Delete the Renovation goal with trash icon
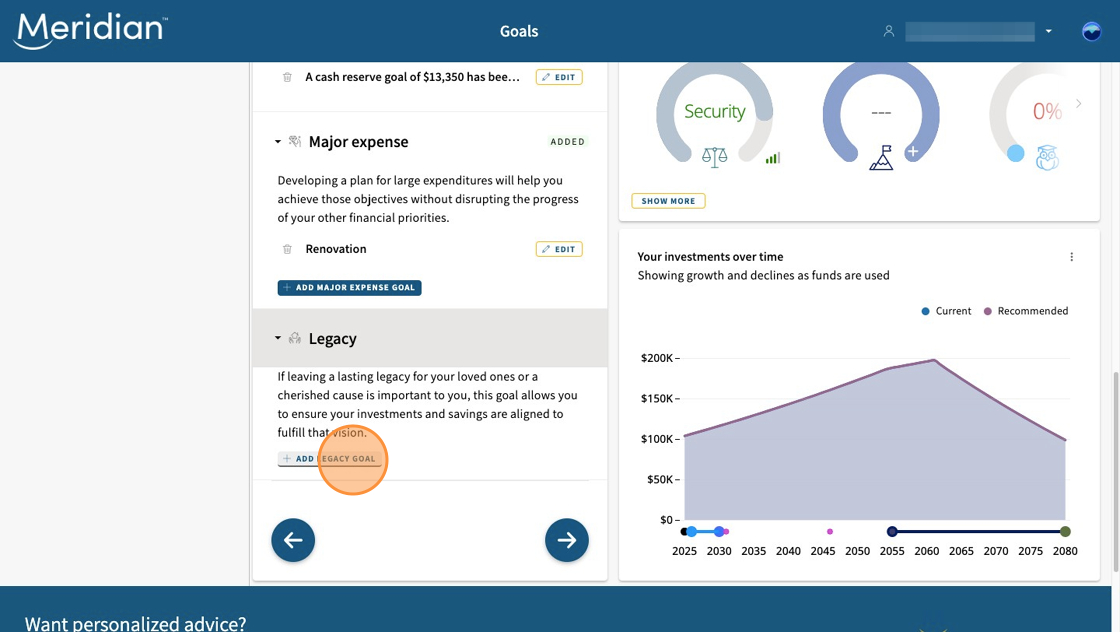 [x=287, y=249]
